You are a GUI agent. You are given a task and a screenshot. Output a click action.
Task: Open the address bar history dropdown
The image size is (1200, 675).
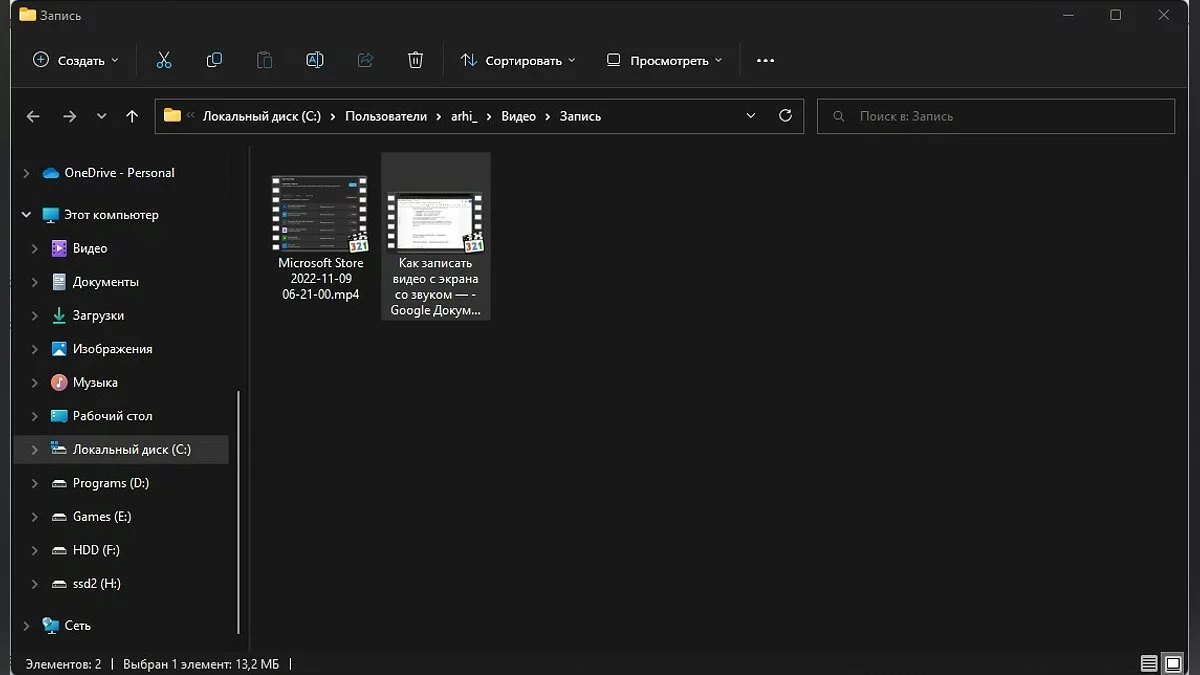[751, 116]
